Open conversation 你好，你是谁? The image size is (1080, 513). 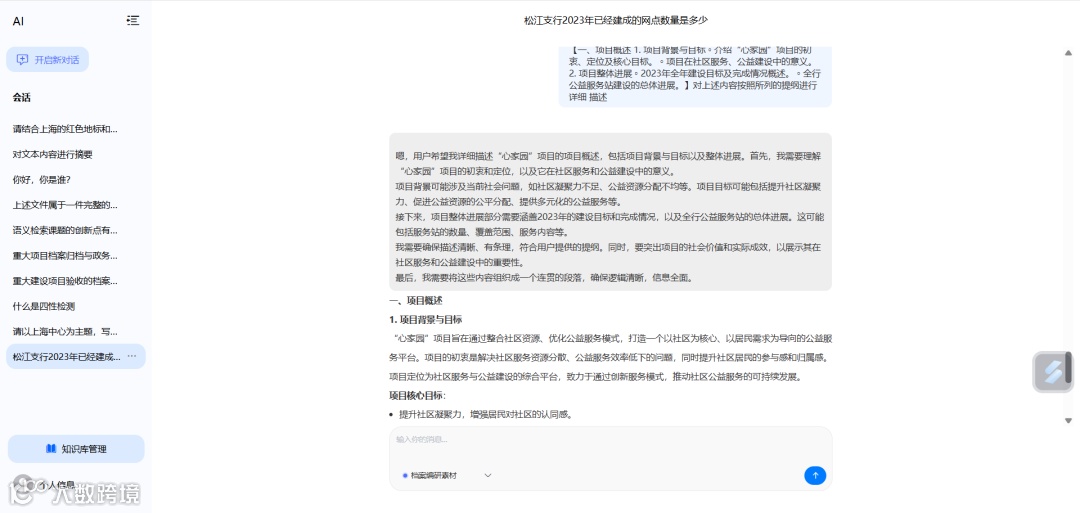click(42, 180)
